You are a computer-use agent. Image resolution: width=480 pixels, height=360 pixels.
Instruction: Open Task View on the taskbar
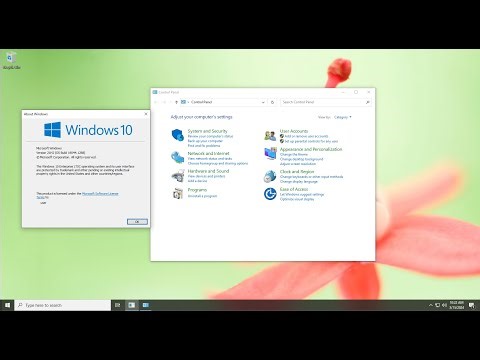117,305
